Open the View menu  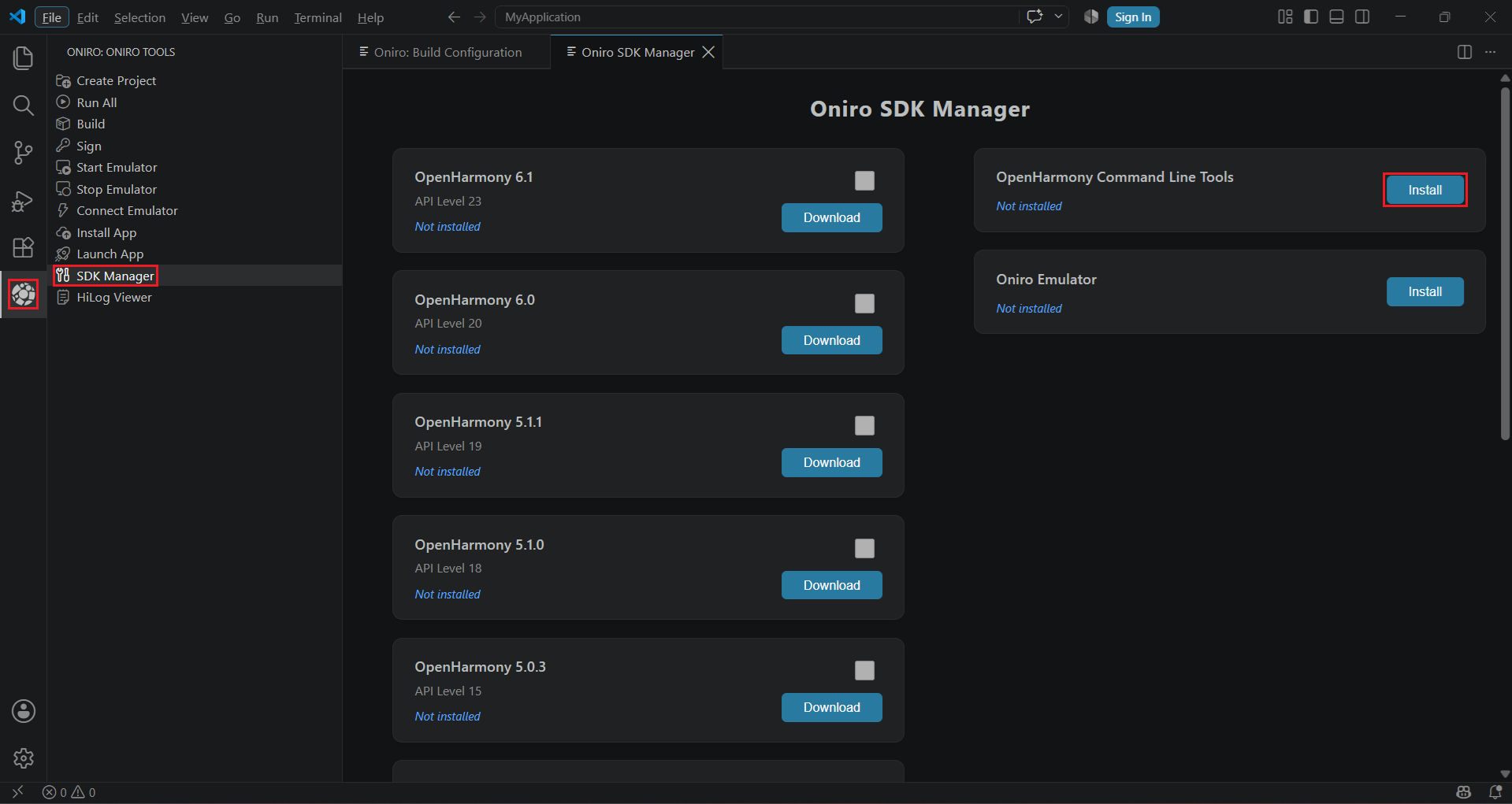click(x=195, y=17)
